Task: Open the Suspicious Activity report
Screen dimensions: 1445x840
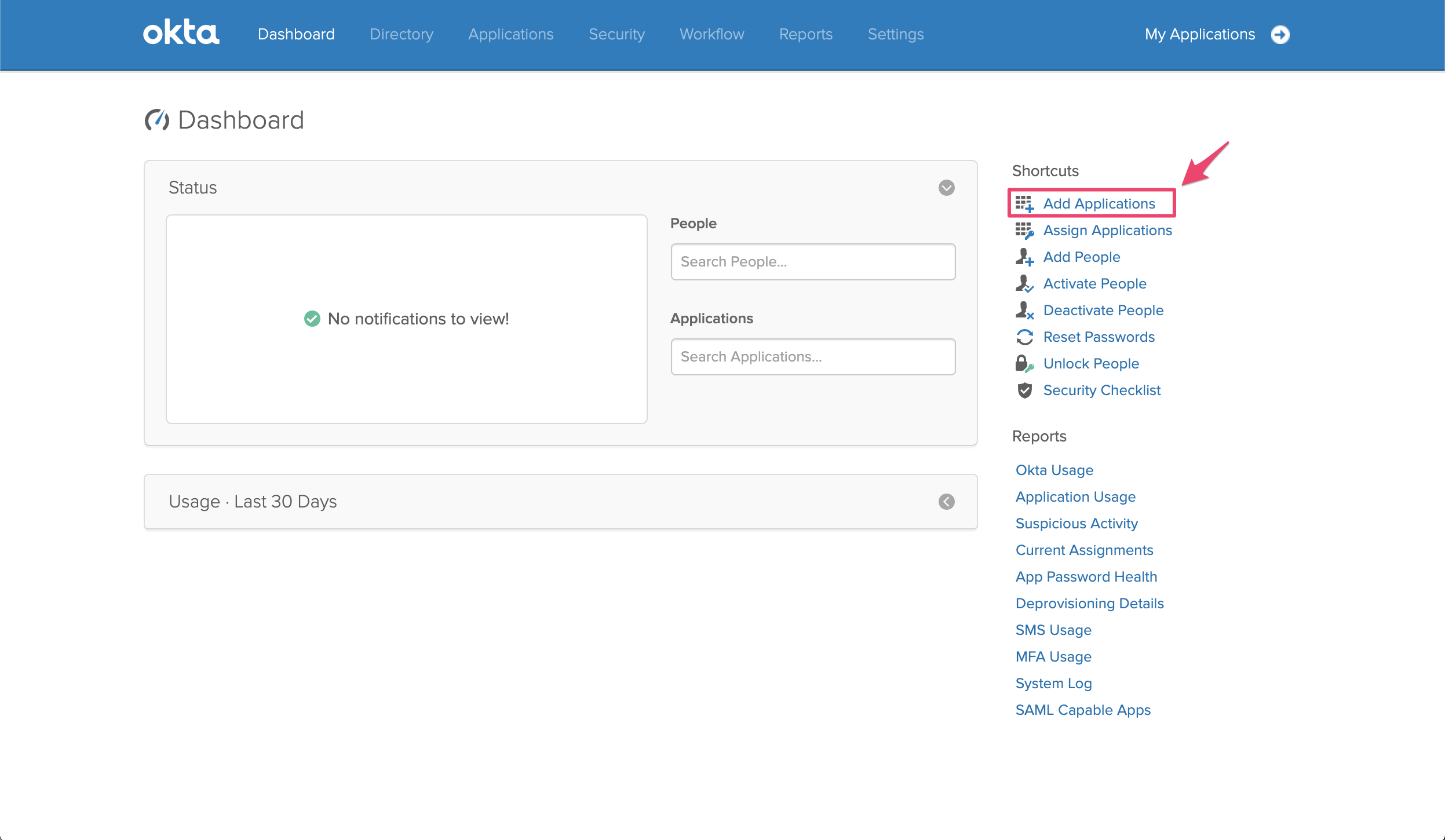Action: 1077,524
